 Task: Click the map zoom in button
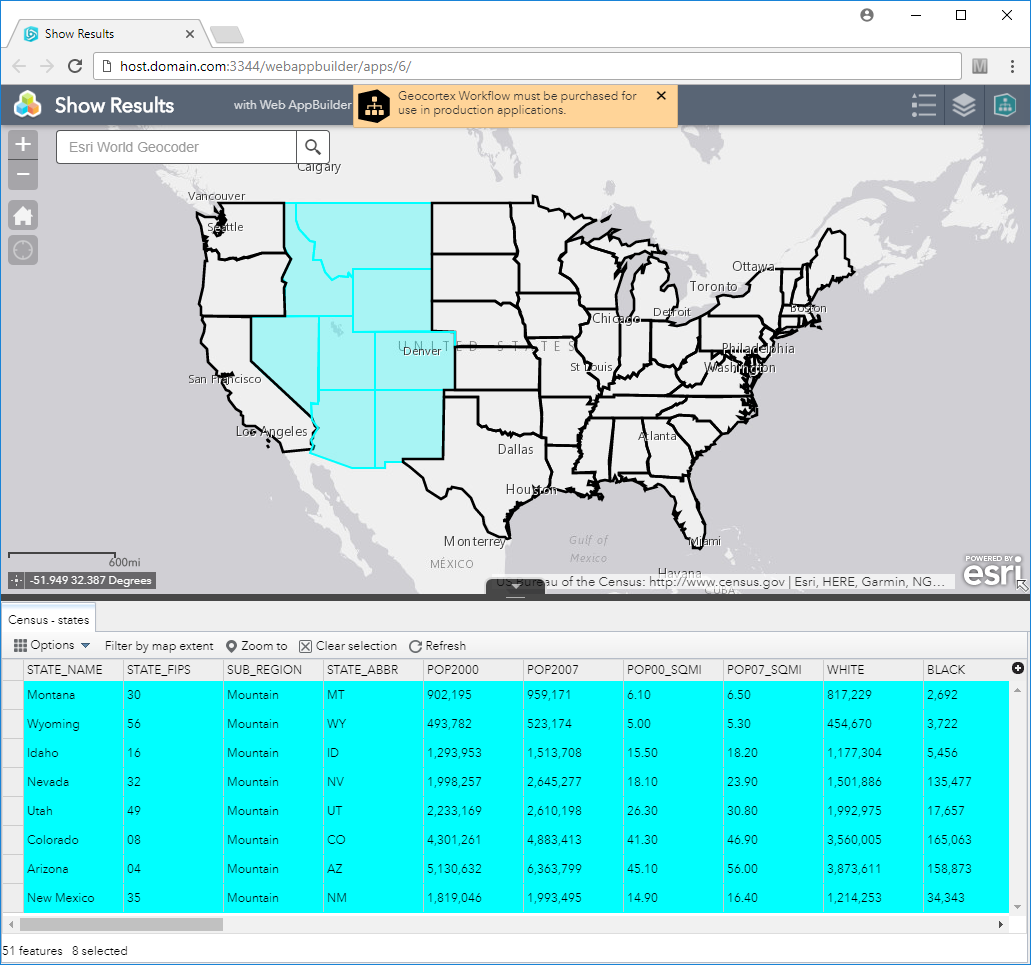pyautogui.click(x=23, y=145)
